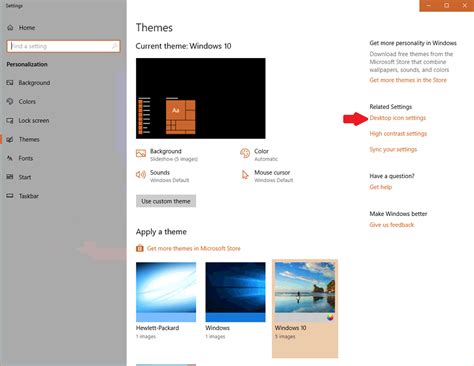Close the Settings window
The width and height of the screenshot is (474, 366).
[465, 5]
